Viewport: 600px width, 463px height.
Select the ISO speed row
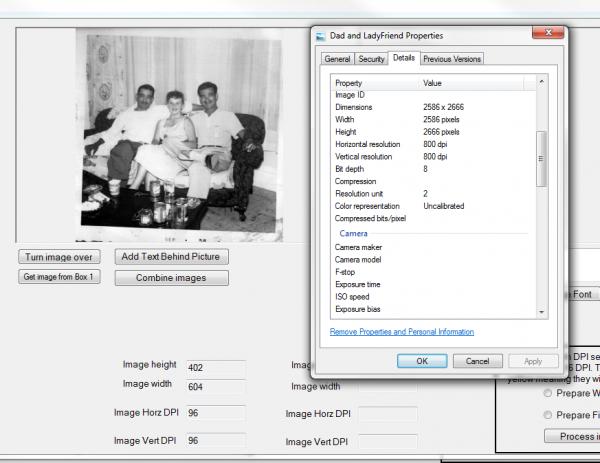433,297
